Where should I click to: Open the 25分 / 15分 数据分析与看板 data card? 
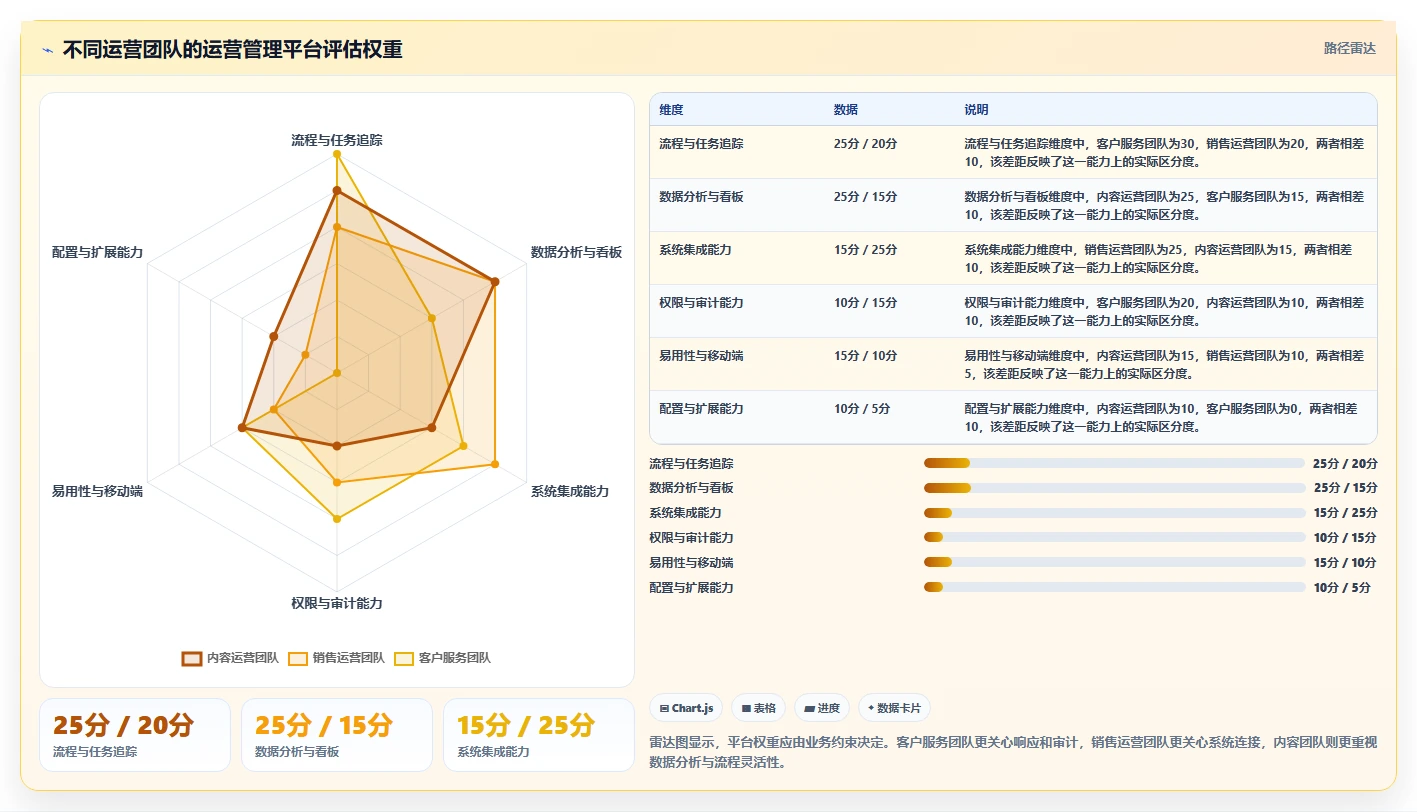click(337, 735)
